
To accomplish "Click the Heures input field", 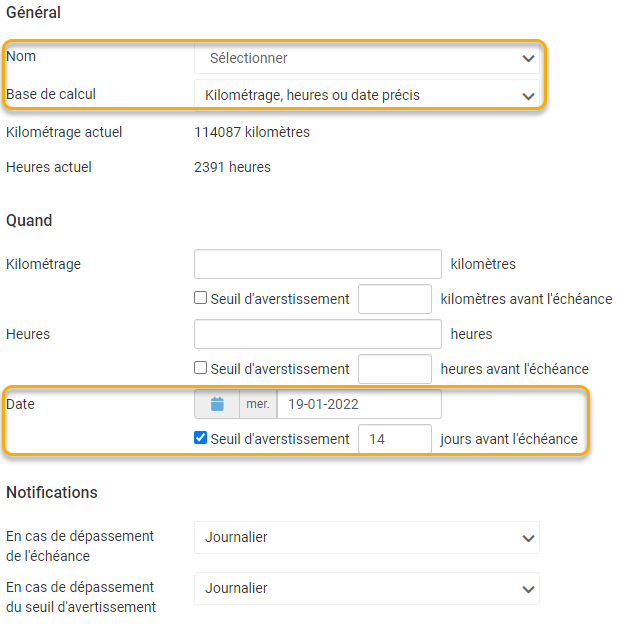I will point(317,334).
